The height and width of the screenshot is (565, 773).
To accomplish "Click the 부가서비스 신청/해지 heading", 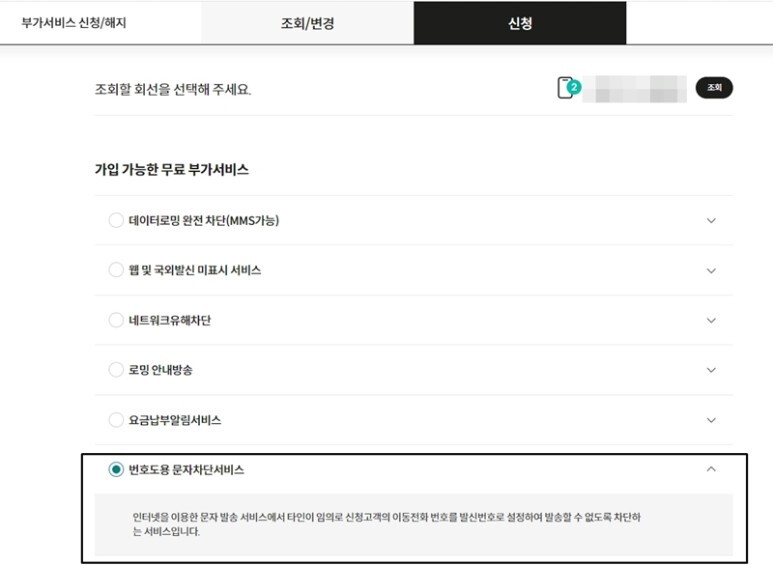I will point(74,23).
